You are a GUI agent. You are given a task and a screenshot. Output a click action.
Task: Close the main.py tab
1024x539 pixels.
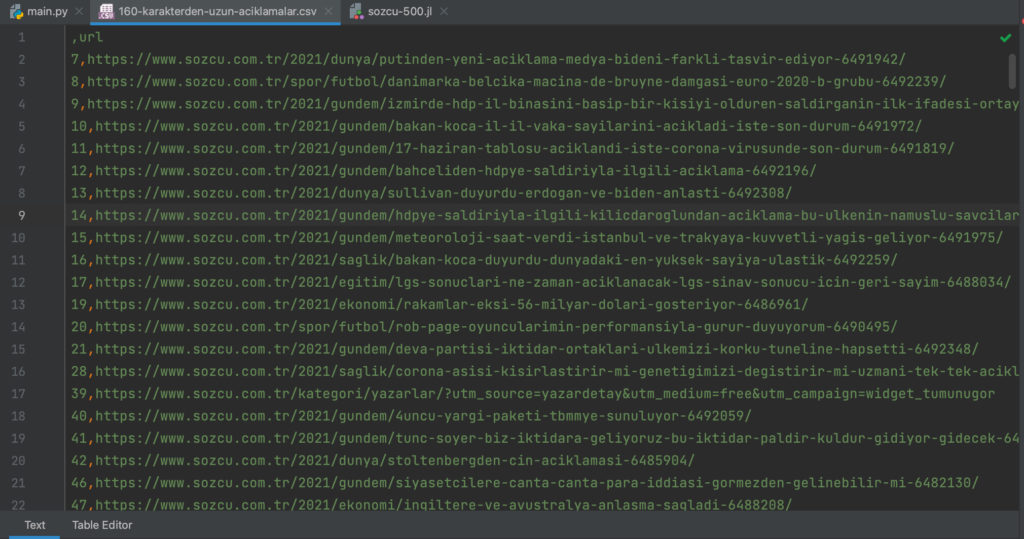(x=79, y=11)
